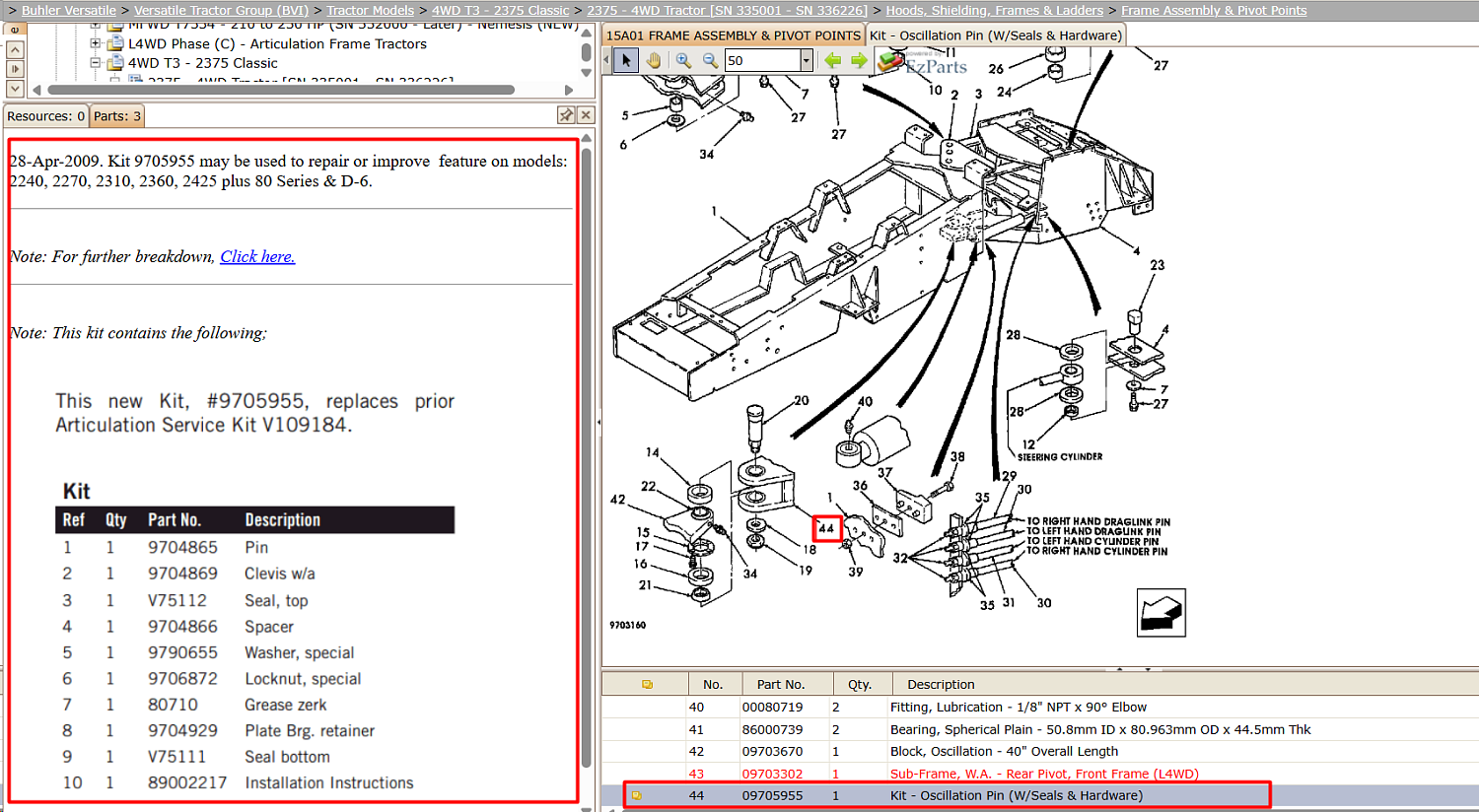Click the zoom value field showing 50

click(x=761, y=61)
